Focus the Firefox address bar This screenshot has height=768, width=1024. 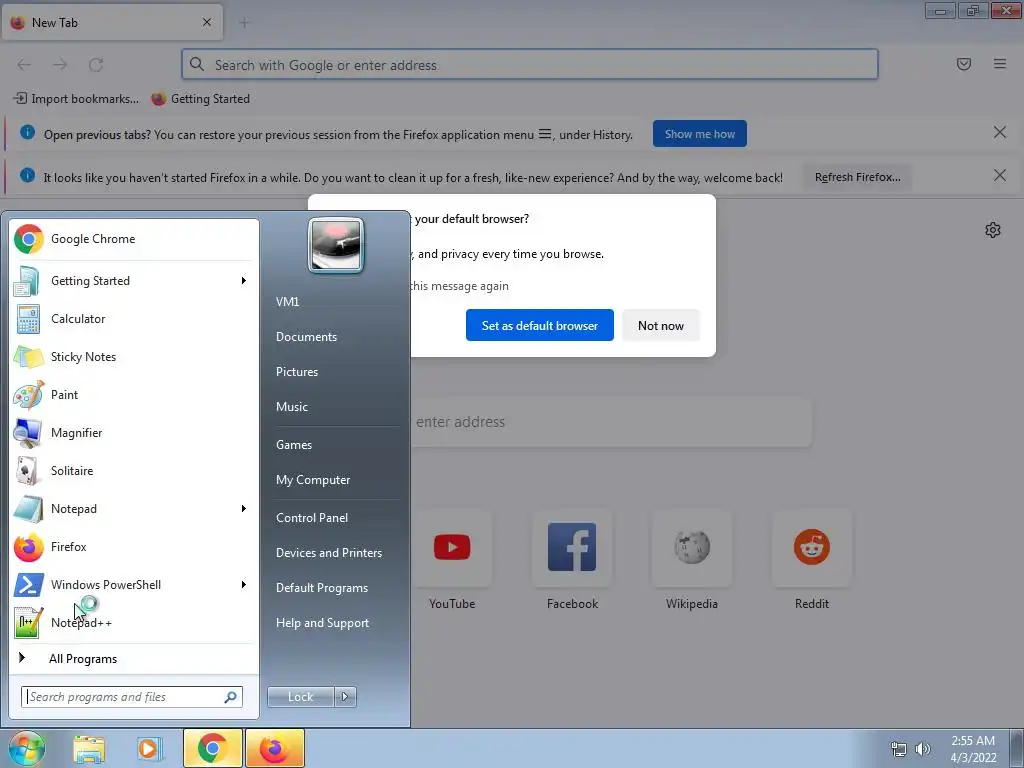click(530, 65)
